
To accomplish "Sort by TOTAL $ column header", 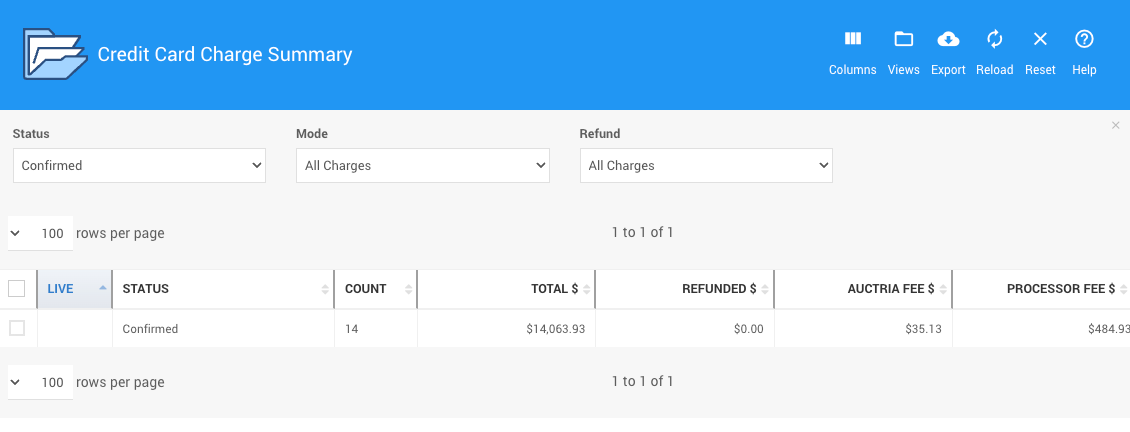I will coord(554,289).
